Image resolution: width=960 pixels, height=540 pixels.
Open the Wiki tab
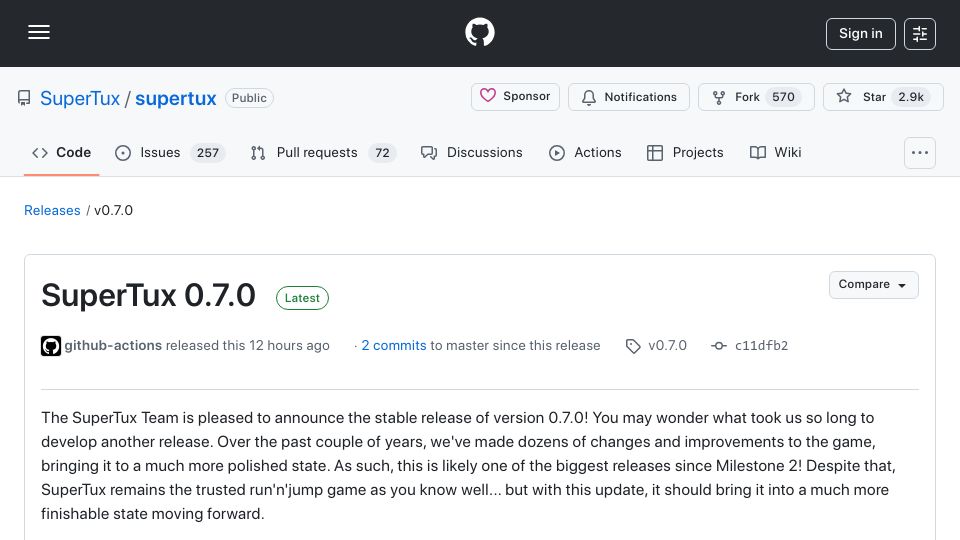[x=775, y=152]
